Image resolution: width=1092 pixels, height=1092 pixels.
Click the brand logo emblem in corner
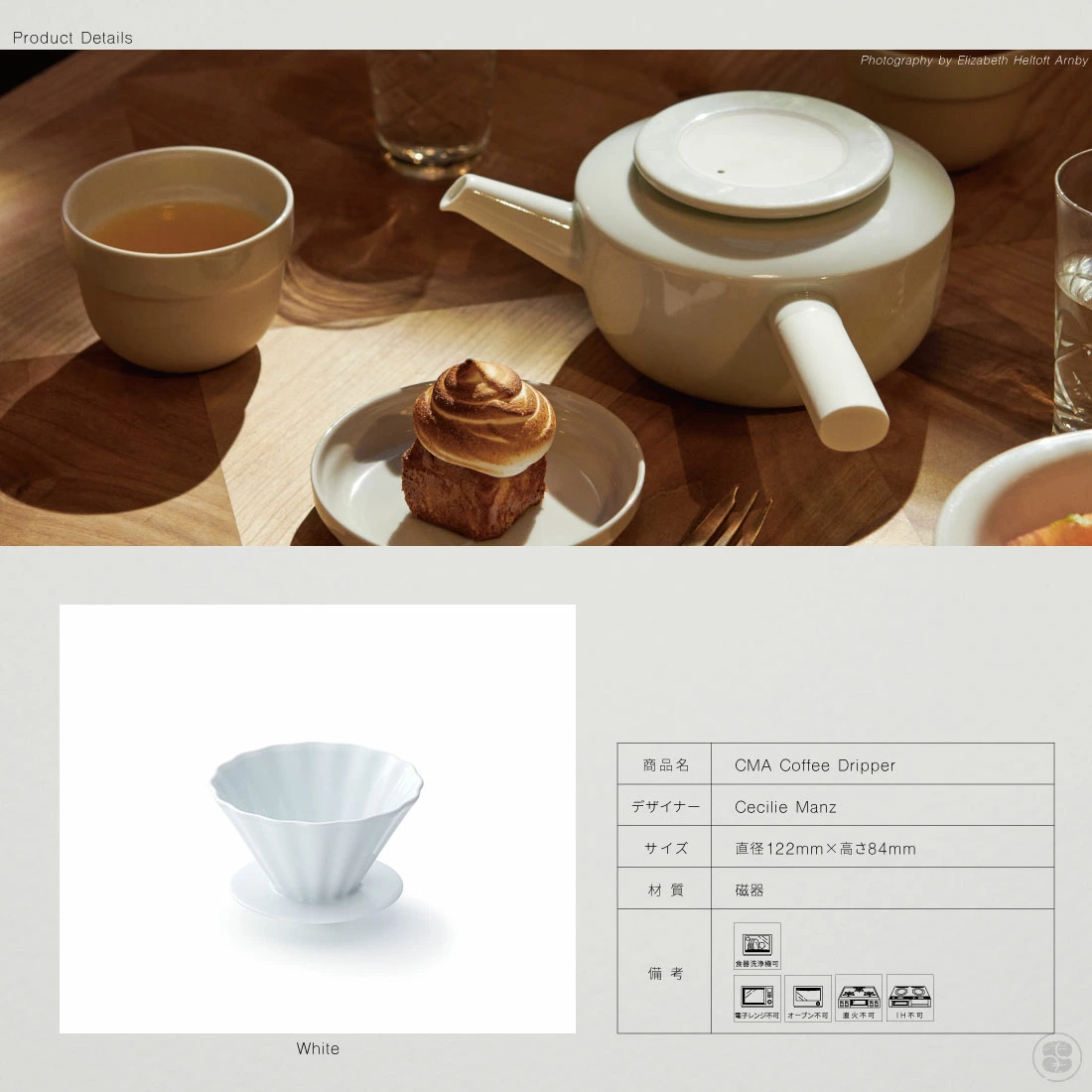click(1056, 1056)
